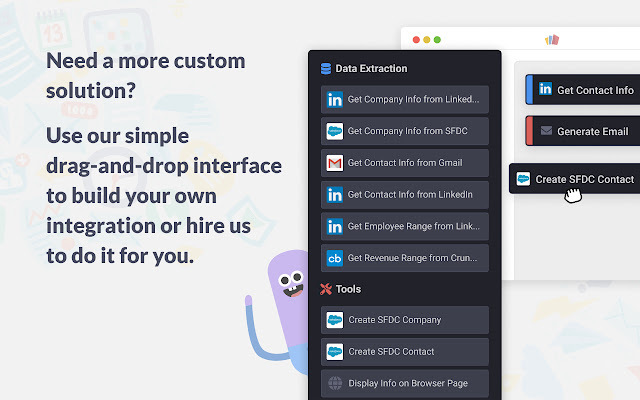
Task: Pick Get Revenue Range from Crun... action
Action: [405, 258]
